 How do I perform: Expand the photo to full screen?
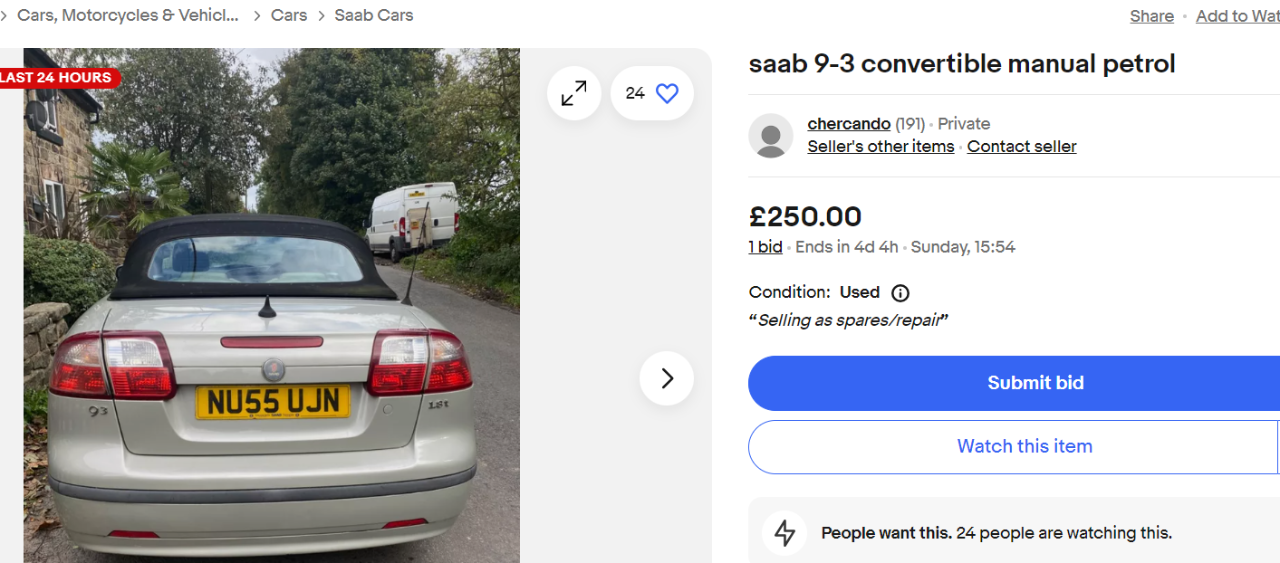pos(574,94)
